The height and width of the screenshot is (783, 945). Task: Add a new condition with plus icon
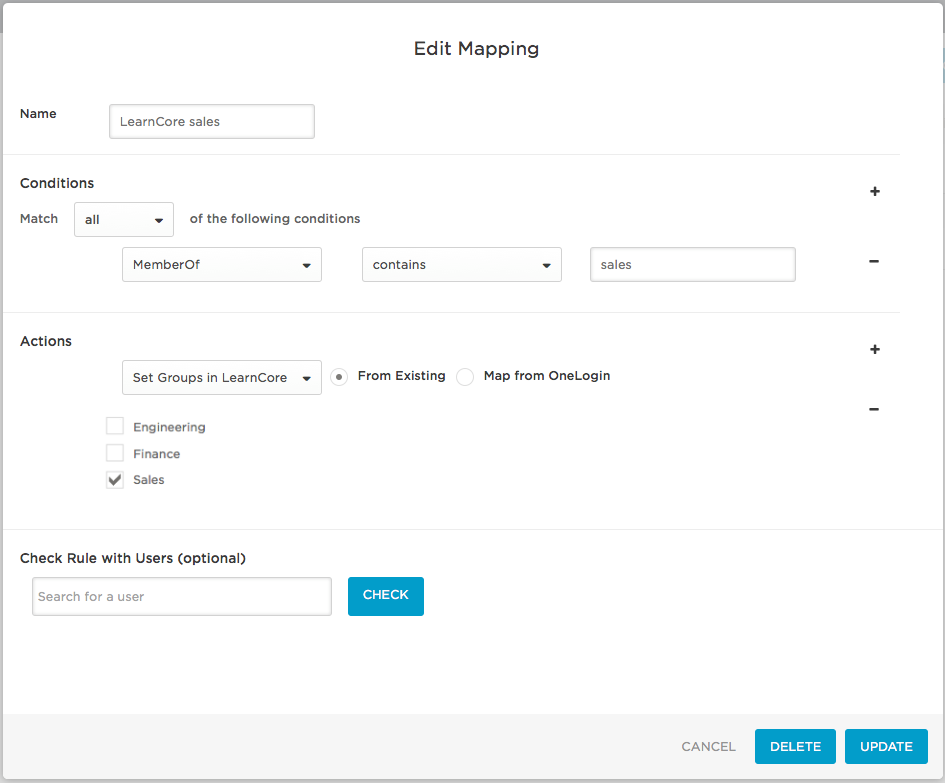[x=874, y=191]
